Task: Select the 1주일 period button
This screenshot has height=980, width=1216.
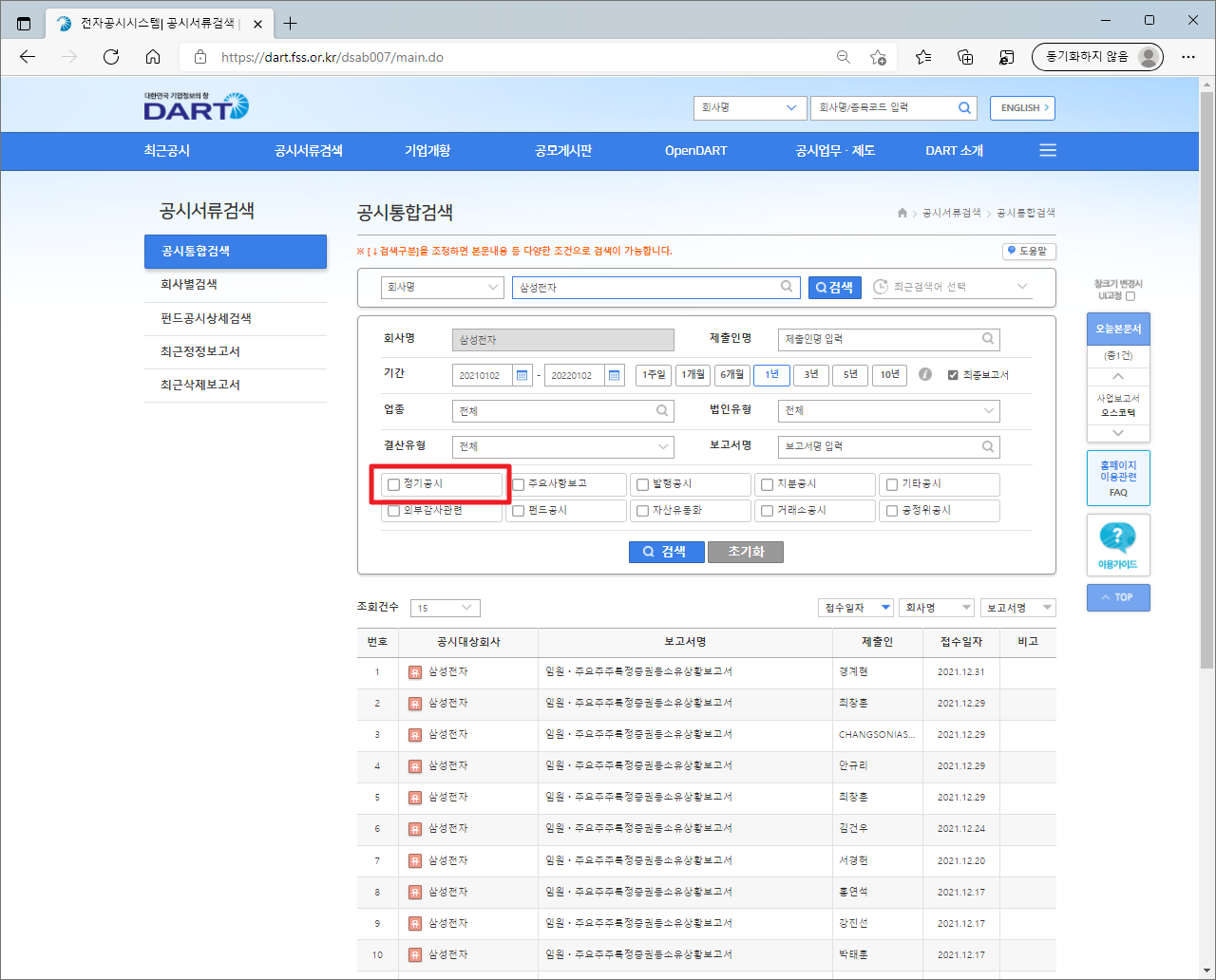Action: 654,375
